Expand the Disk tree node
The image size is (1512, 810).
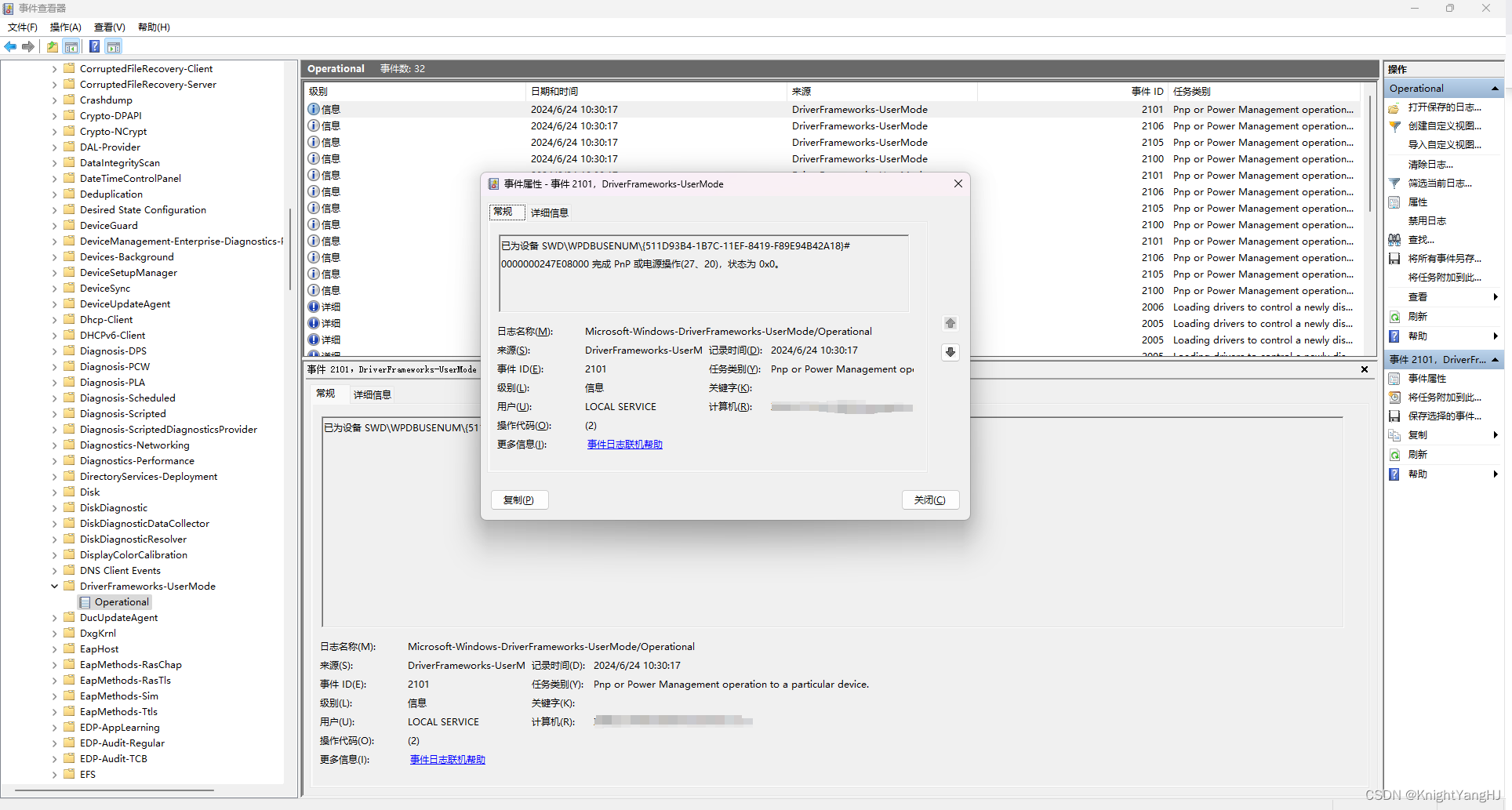[x=54, y=492]
